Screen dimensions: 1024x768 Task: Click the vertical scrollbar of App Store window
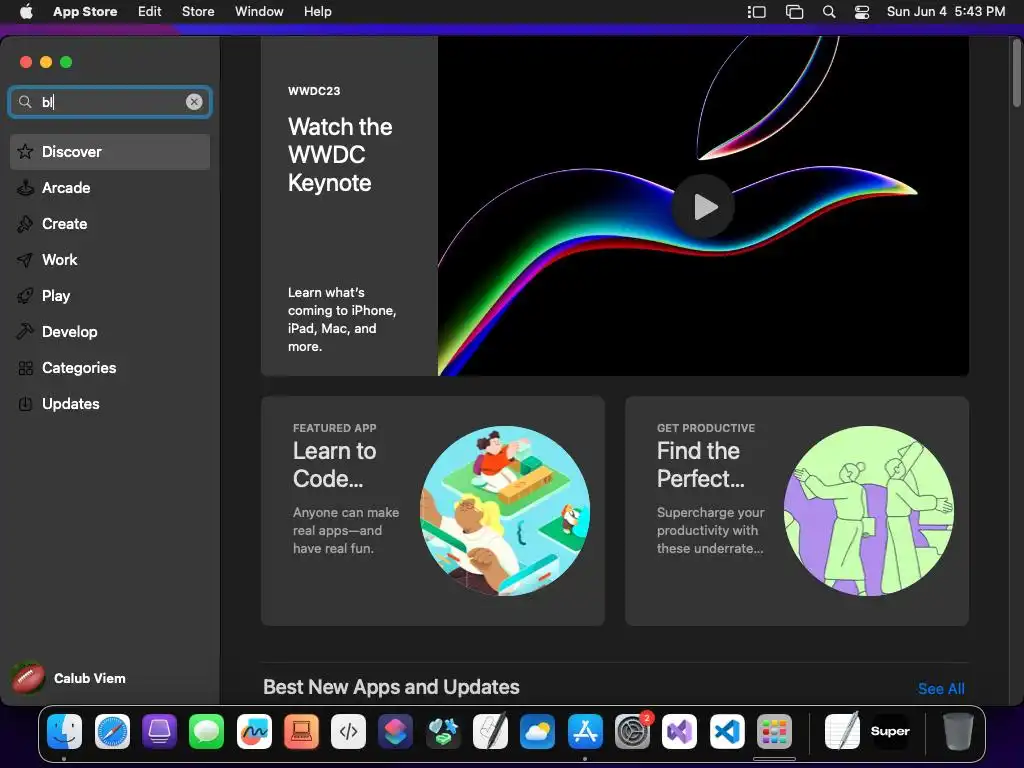[x=1016, y=72]
